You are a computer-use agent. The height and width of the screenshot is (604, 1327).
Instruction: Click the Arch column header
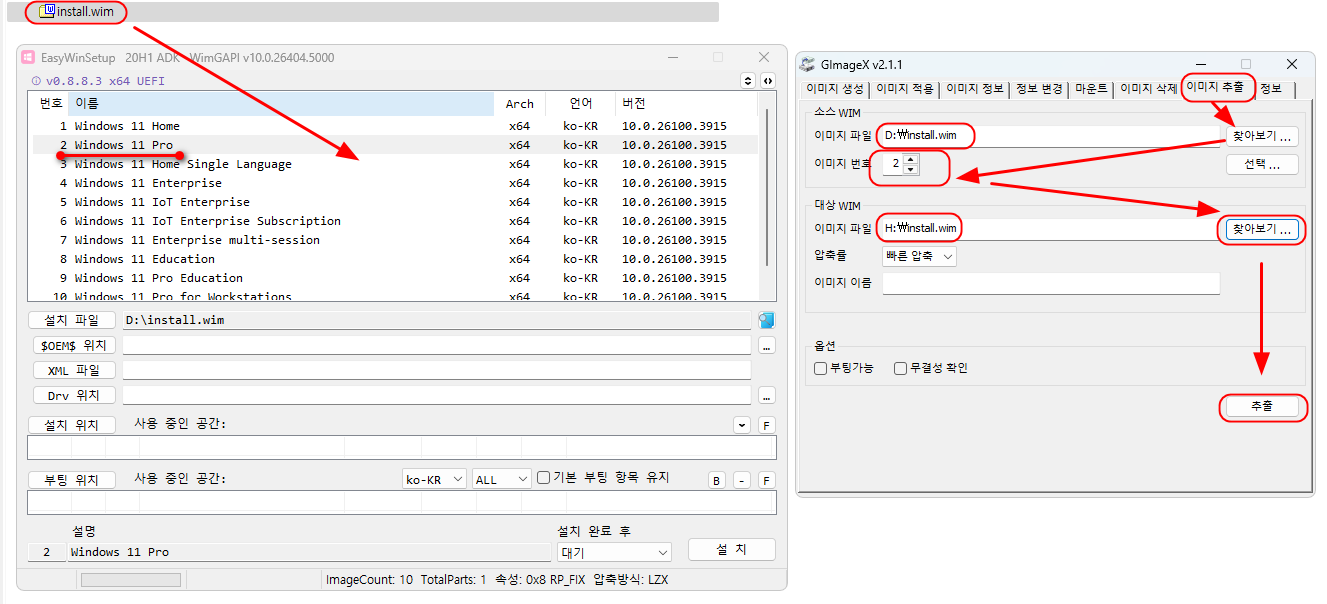pos(520,103)
